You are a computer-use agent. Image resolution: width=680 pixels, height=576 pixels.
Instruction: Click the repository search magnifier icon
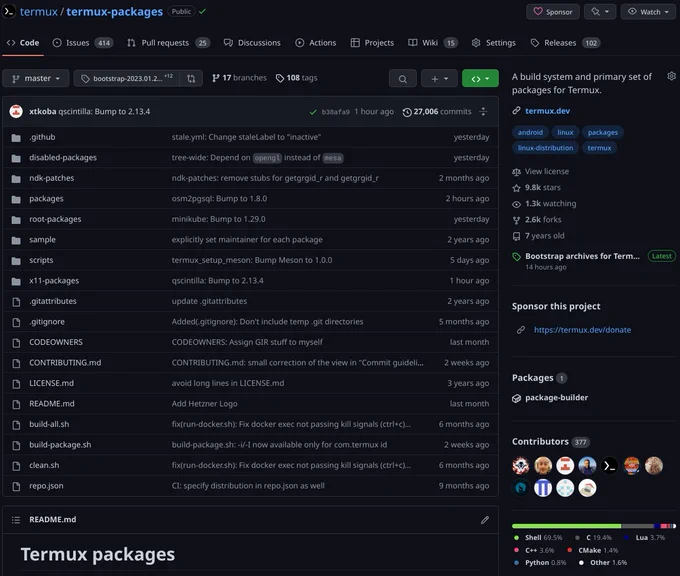click(402, 79)
